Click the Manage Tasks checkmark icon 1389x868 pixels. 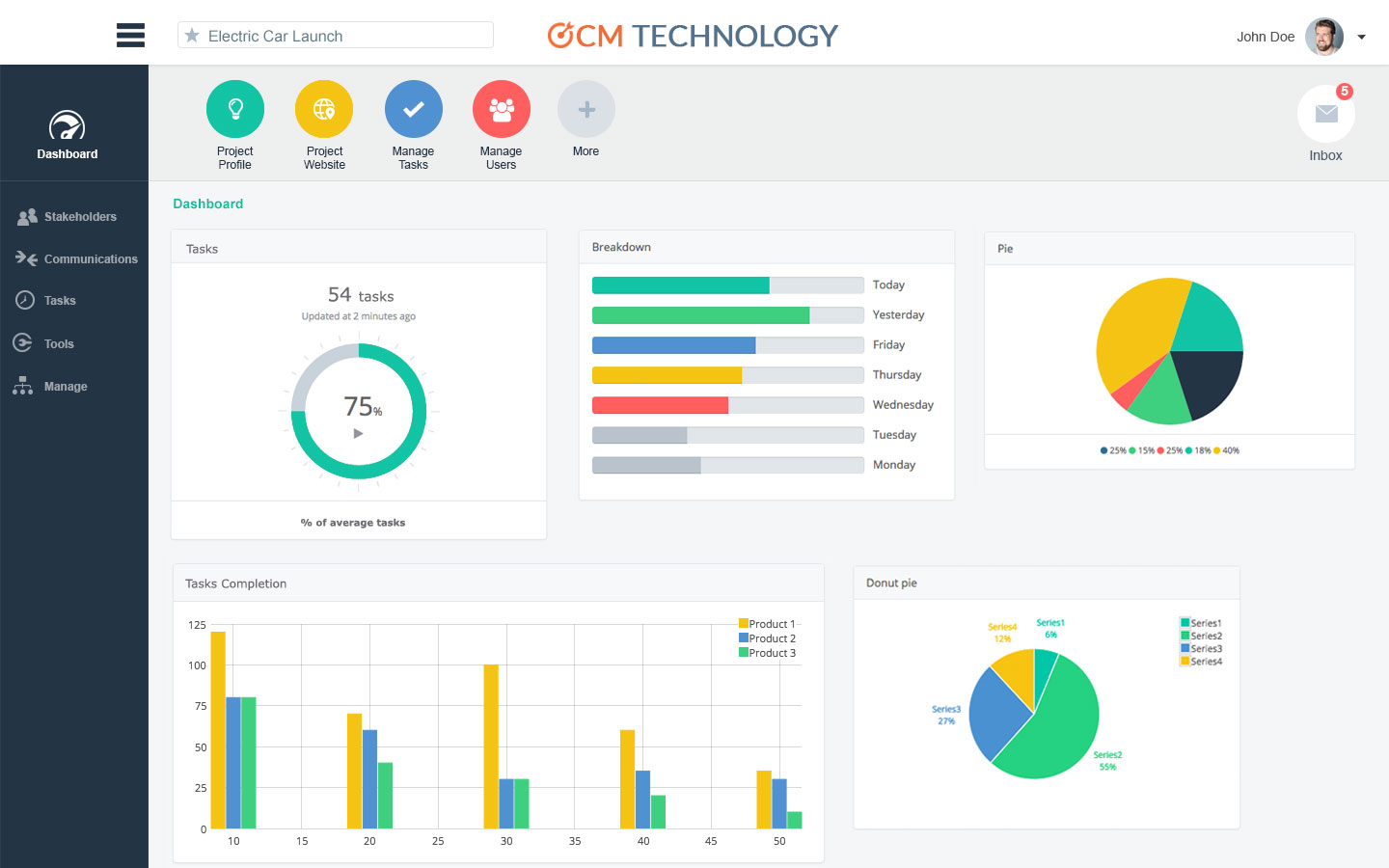pos(413,109)
